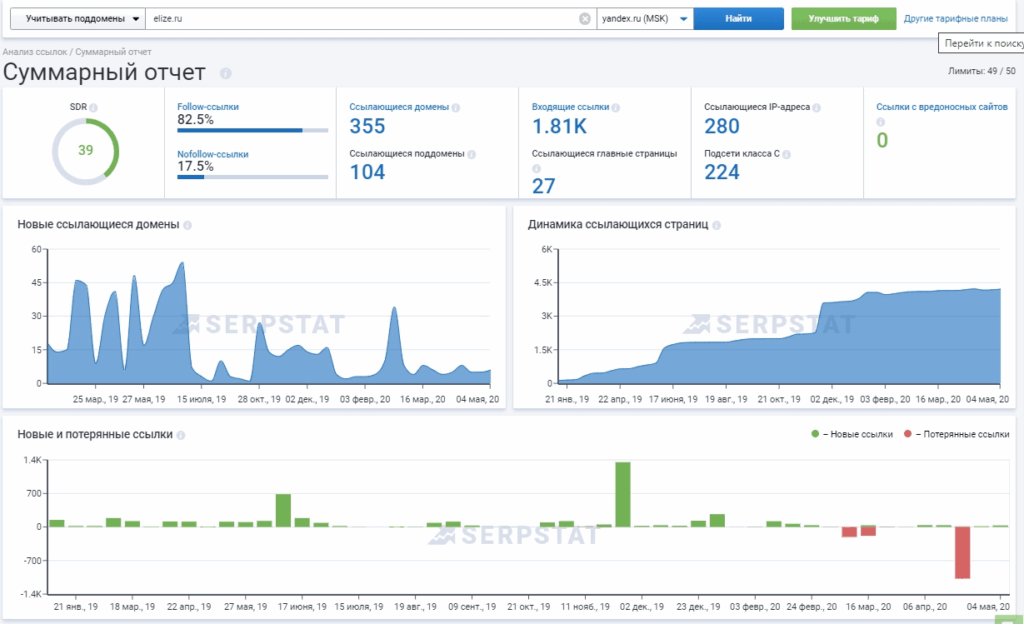The width and height of the screenshot is (1024, 624).
Task: Click the SDR circular gauge showing 39
Action: pyautogui.click(x=85, y=151)
